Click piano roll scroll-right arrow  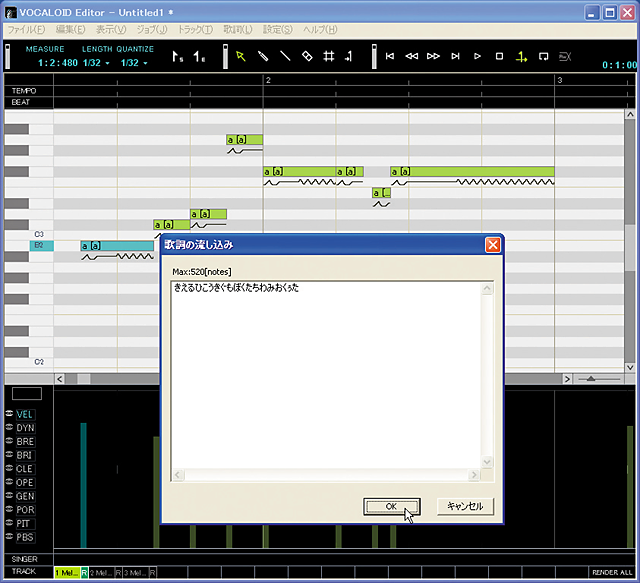point(567,379)
